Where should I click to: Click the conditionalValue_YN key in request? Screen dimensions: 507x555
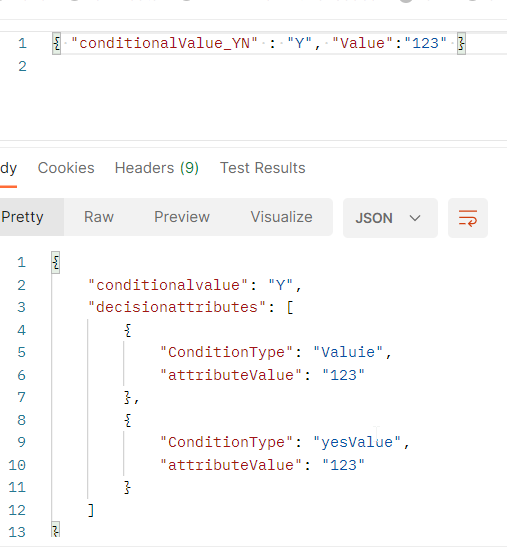(x=164, y=44)
